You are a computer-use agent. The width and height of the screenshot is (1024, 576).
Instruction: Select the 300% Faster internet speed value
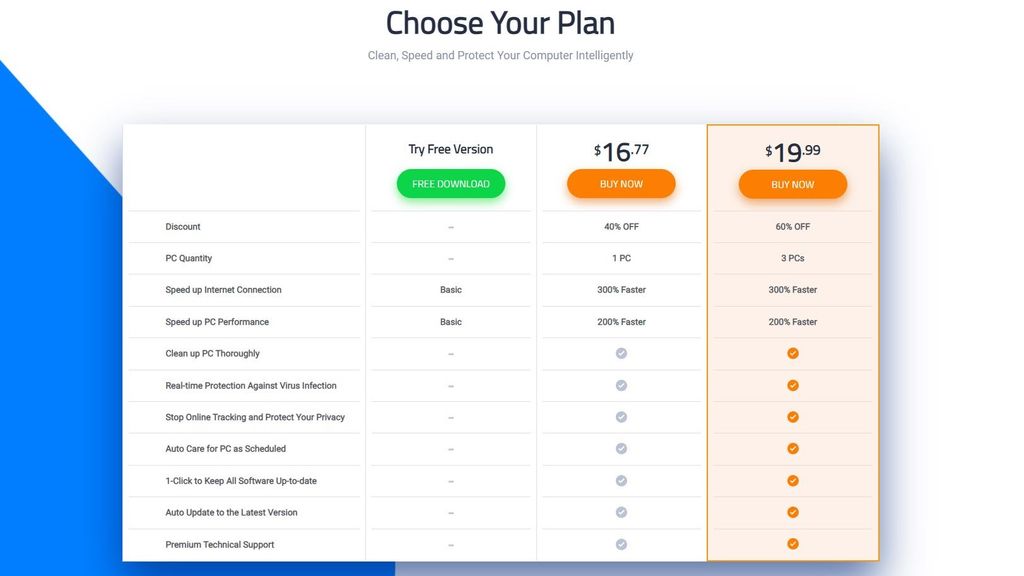click(x=621, y=289)
